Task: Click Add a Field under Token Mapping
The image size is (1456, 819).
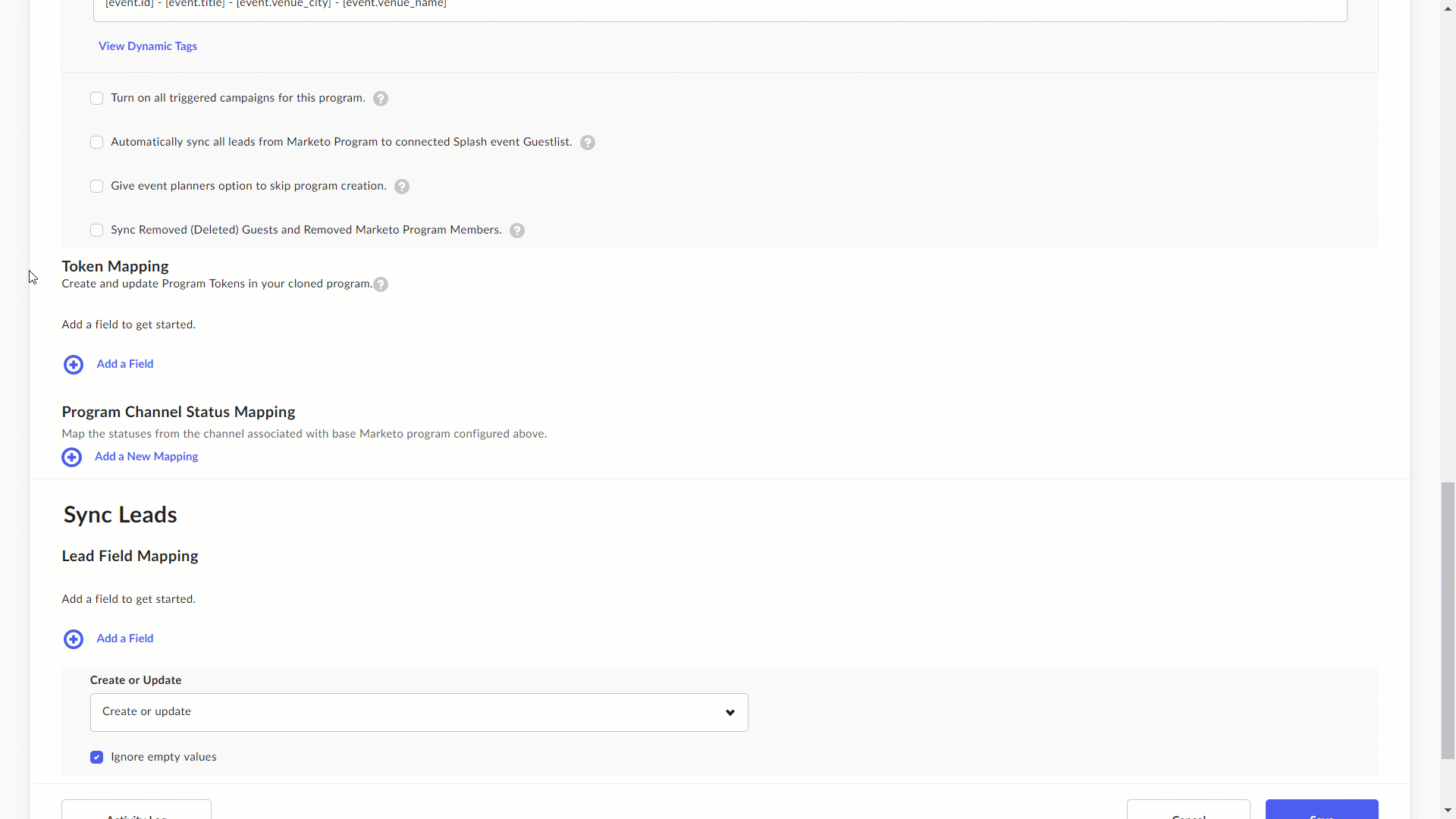Action: 125,364
